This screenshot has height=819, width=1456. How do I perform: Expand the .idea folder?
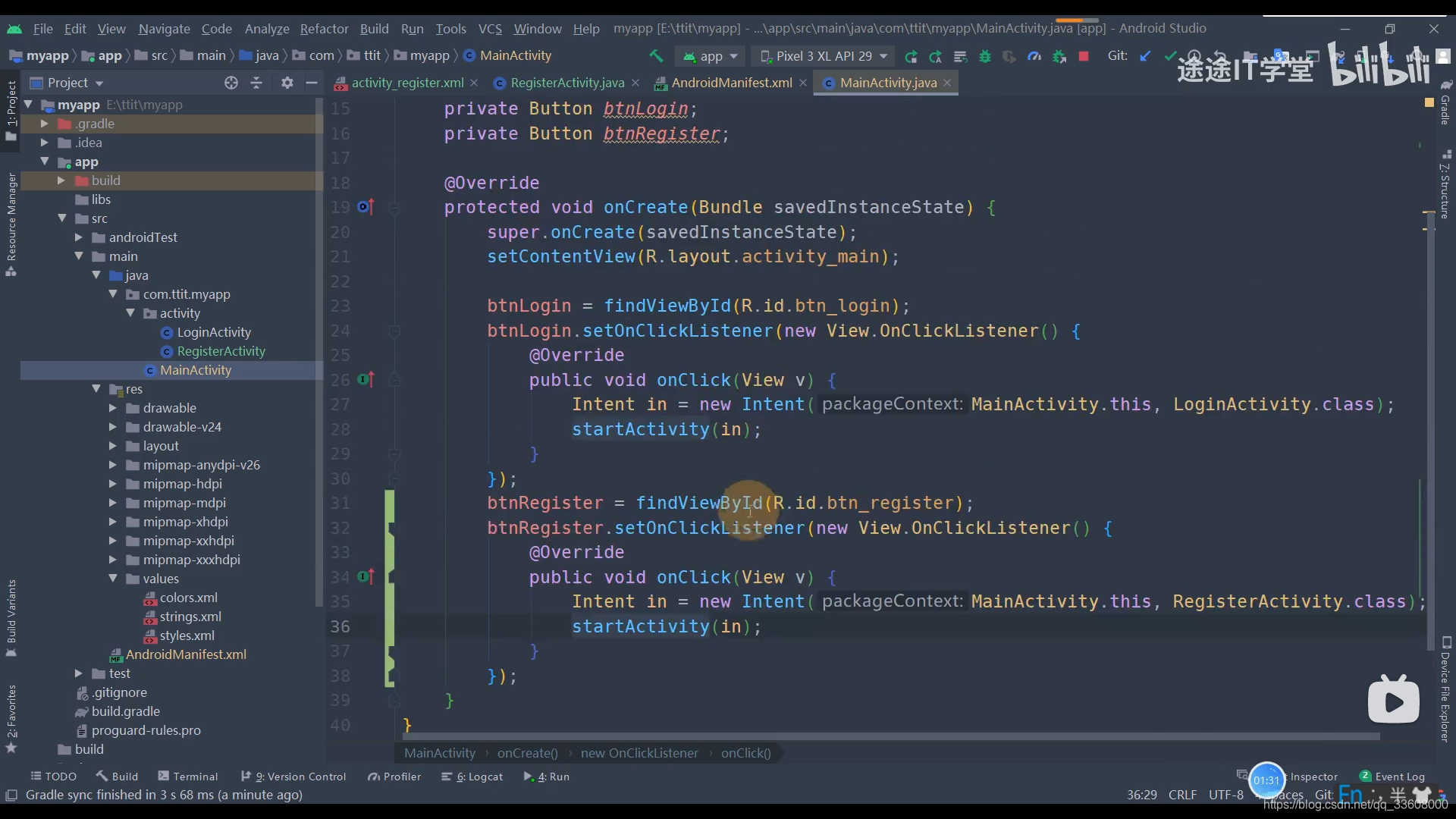[x=45, y=143]
